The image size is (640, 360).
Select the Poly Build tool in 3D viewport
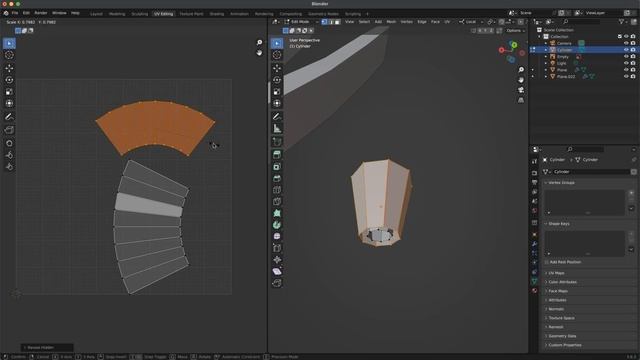pyautogui.click(x=277, y=213)
